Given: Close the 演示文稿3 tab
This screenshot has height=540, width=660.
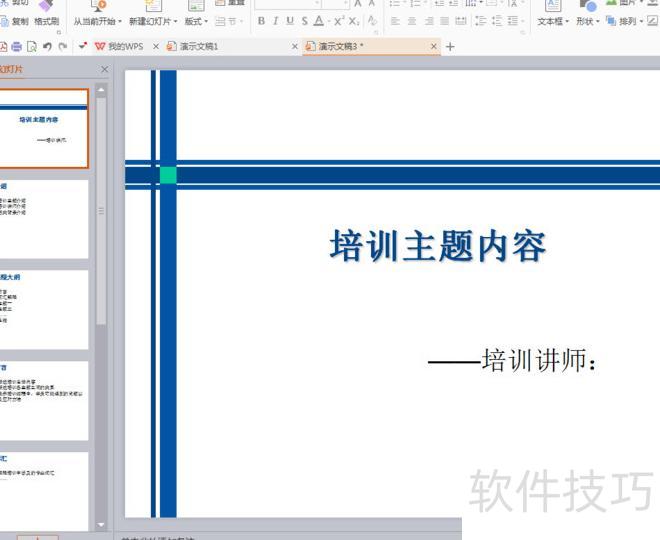Looking at the screenshot, I should (x=434, y=46).
